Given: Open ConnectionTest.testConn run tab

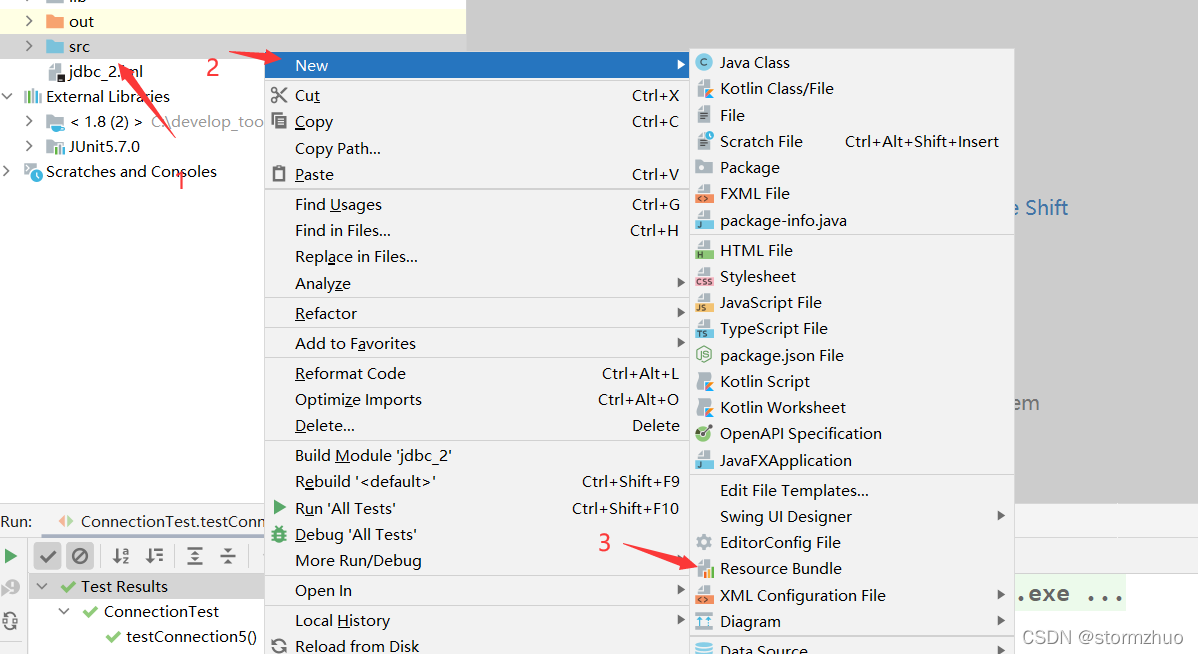Looking at the screenshot, I should (162, 522).
